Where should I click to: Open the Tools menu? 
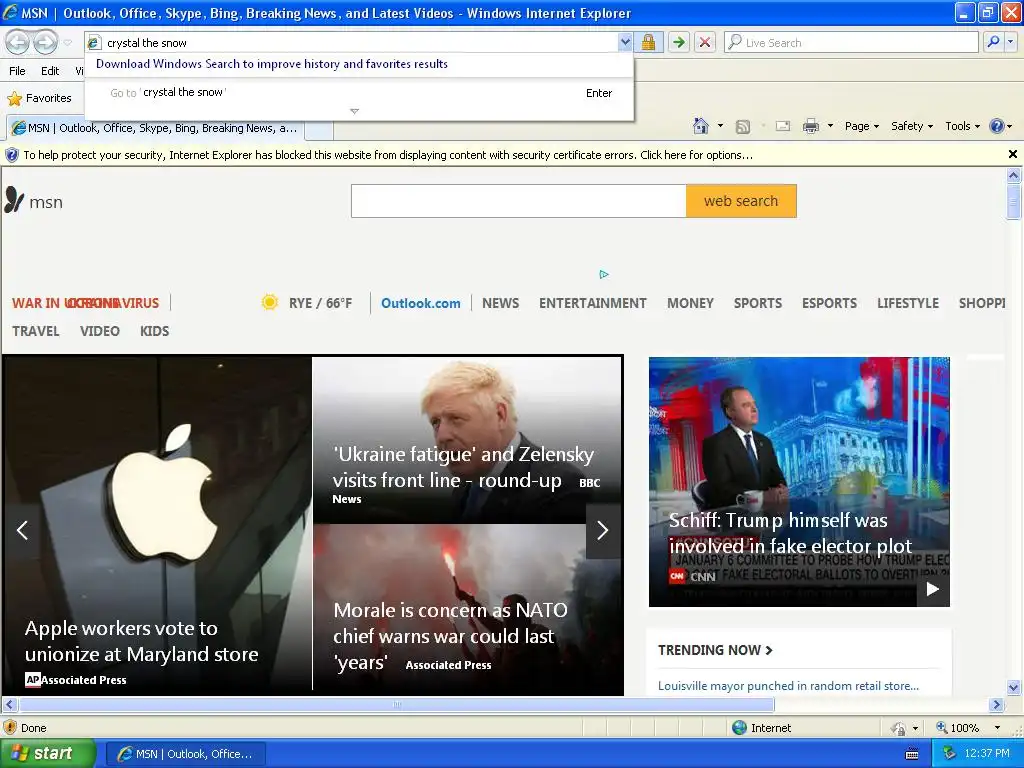(962, 126)
